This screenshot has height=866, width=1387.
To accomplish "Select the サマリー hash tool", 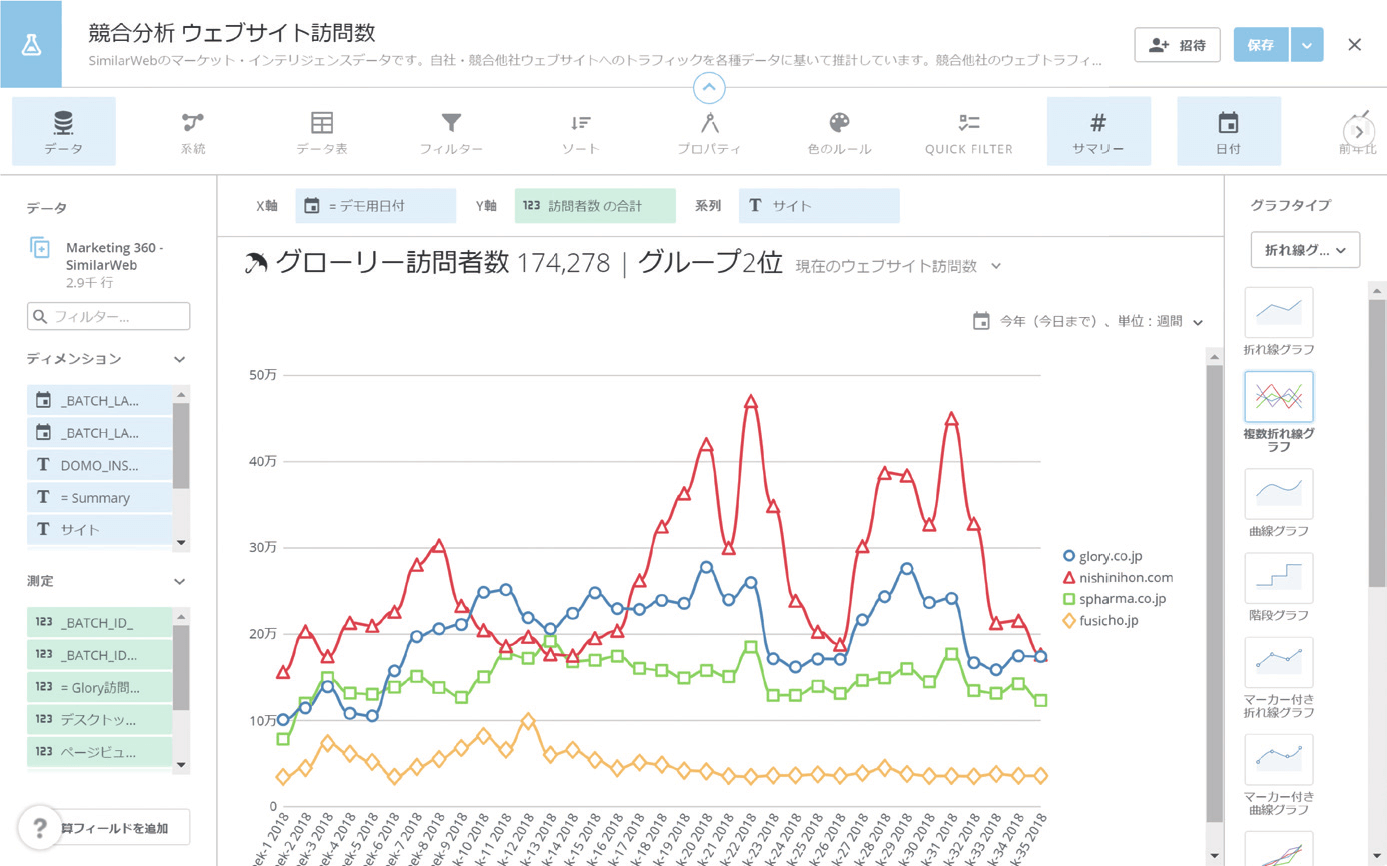I will tap(1098, 131).
